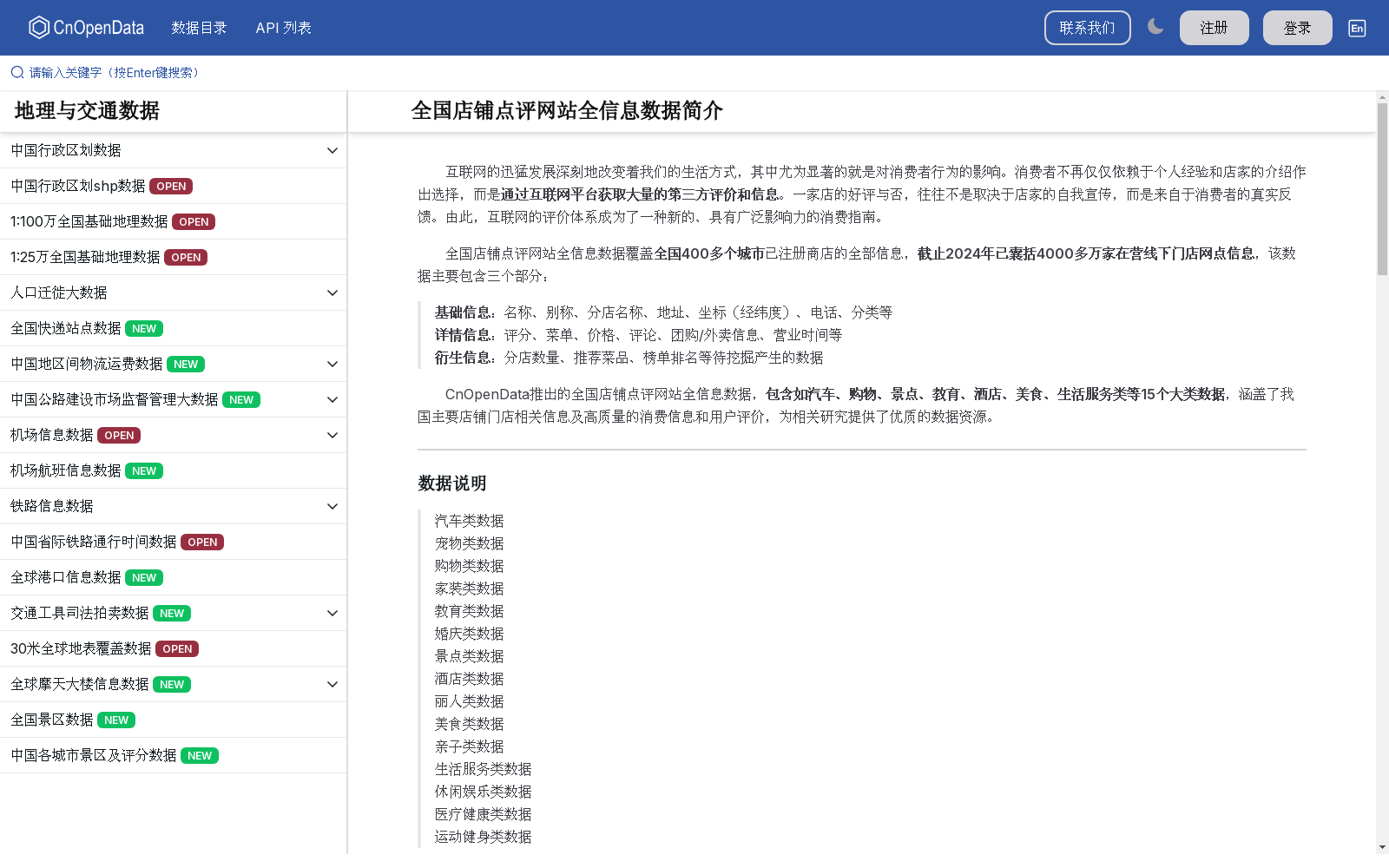The image size is (1389, 868).
Task: Switch language with the En icon
Action: 1357,28
